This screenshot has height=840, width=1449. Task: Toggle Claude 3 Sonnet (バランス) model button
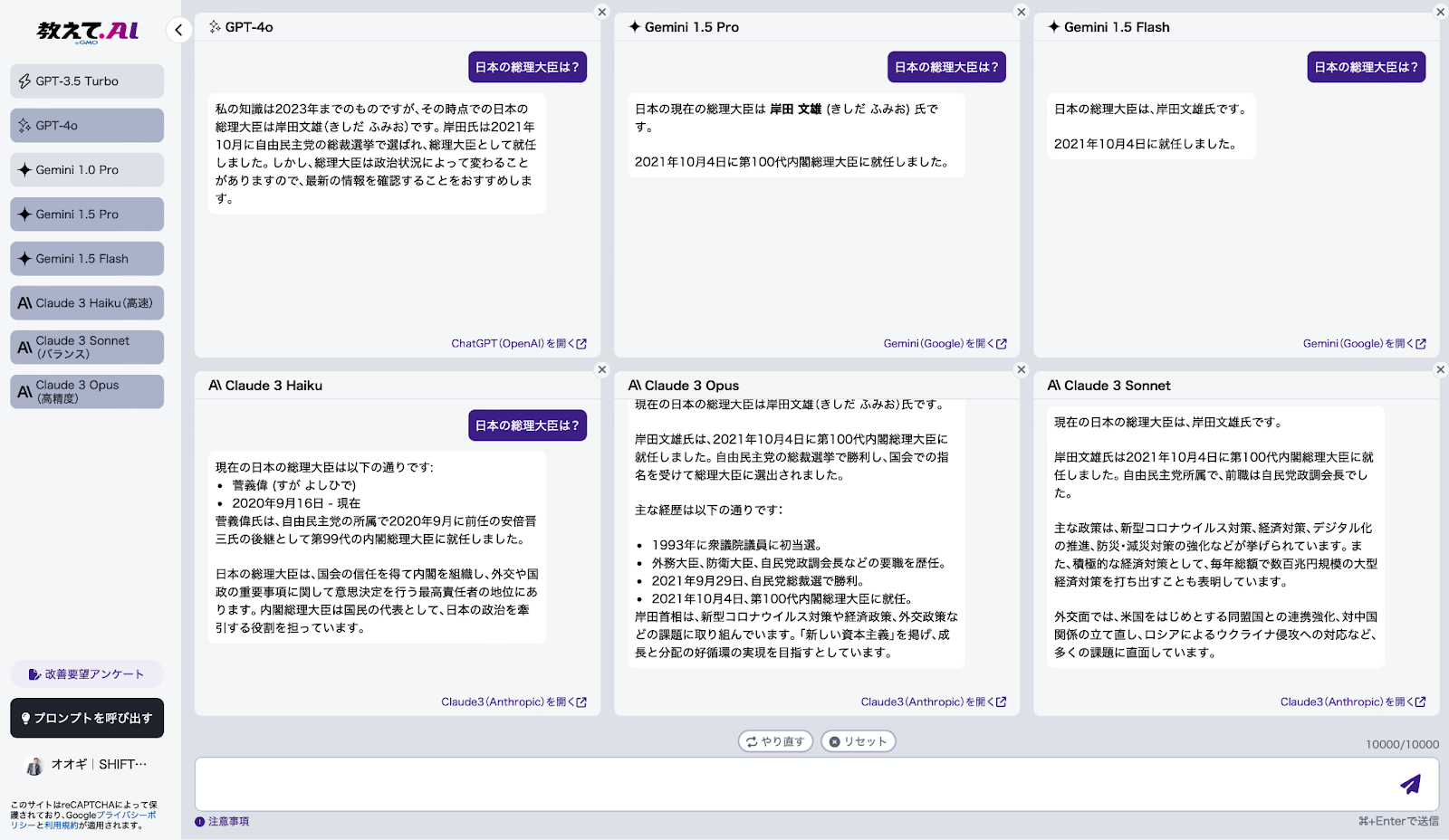click(x=87, y=347)
